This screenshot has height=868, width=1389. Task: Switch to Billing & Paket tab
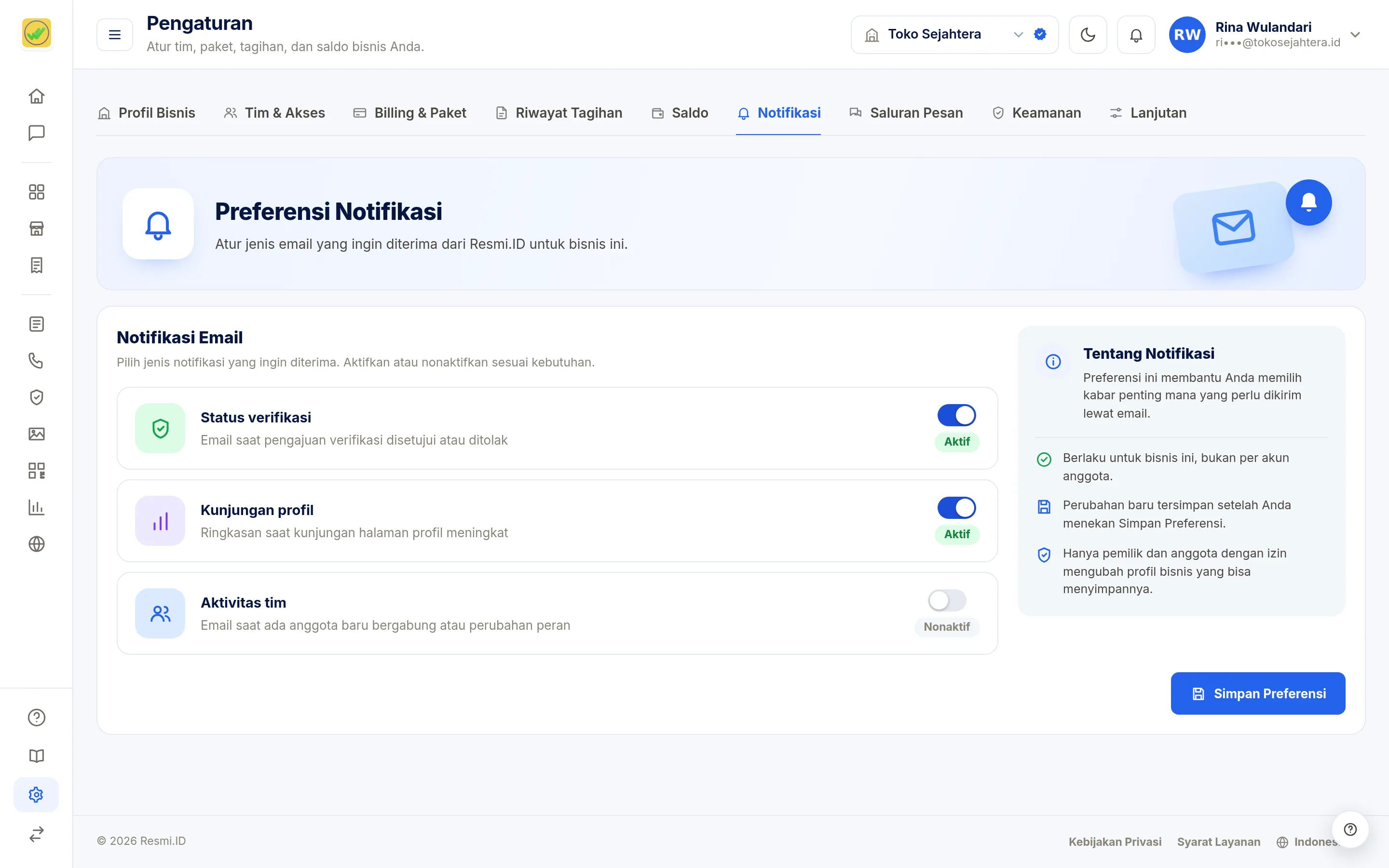coord(409,113)
